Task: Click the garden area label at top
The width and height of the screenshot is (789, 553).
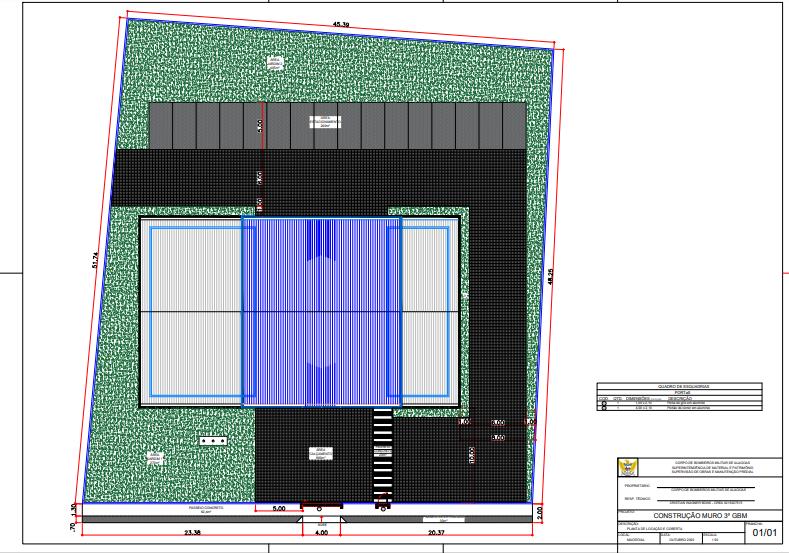Action: pyautogui.click(x=273, y=63)
